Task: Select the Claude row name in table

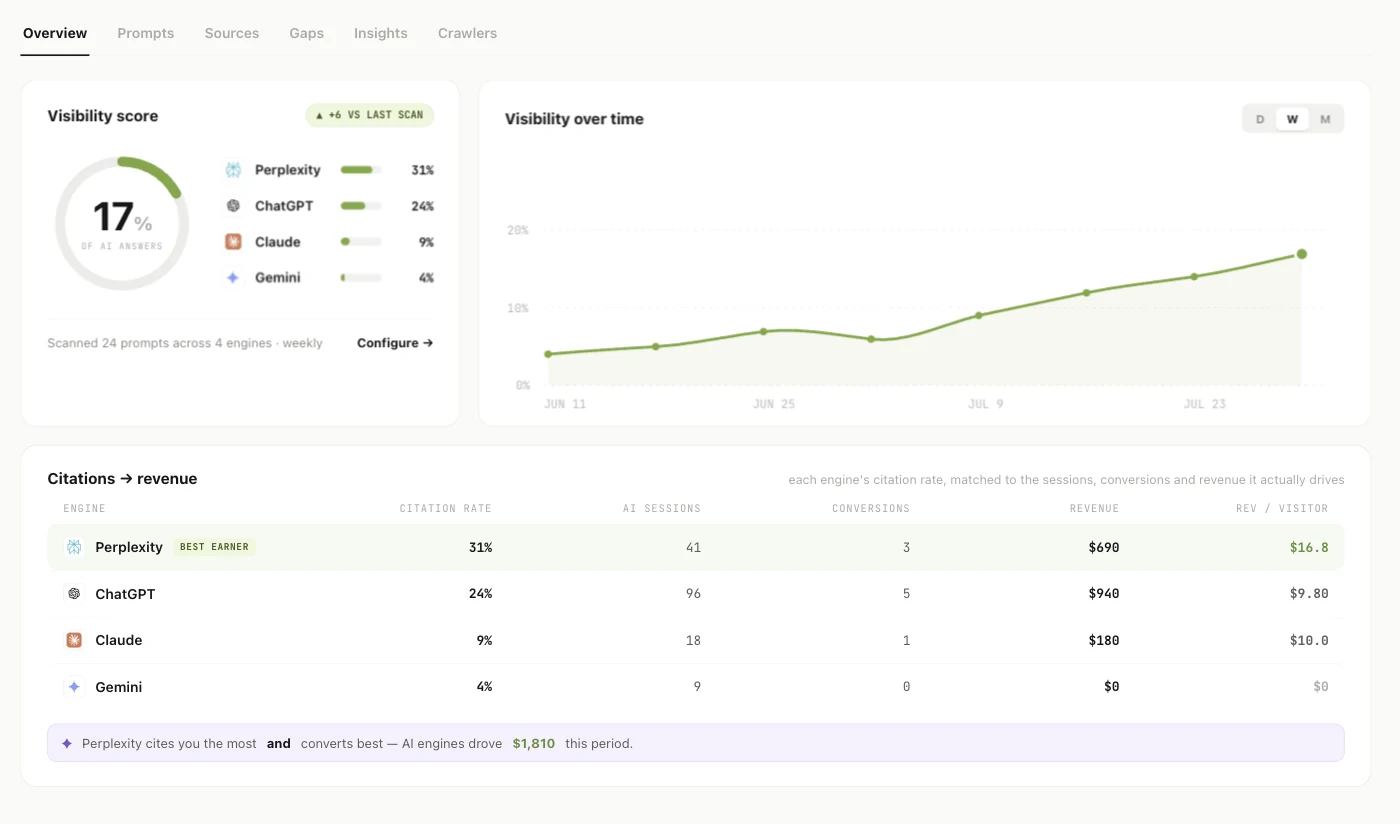Action: pos(119,640)
